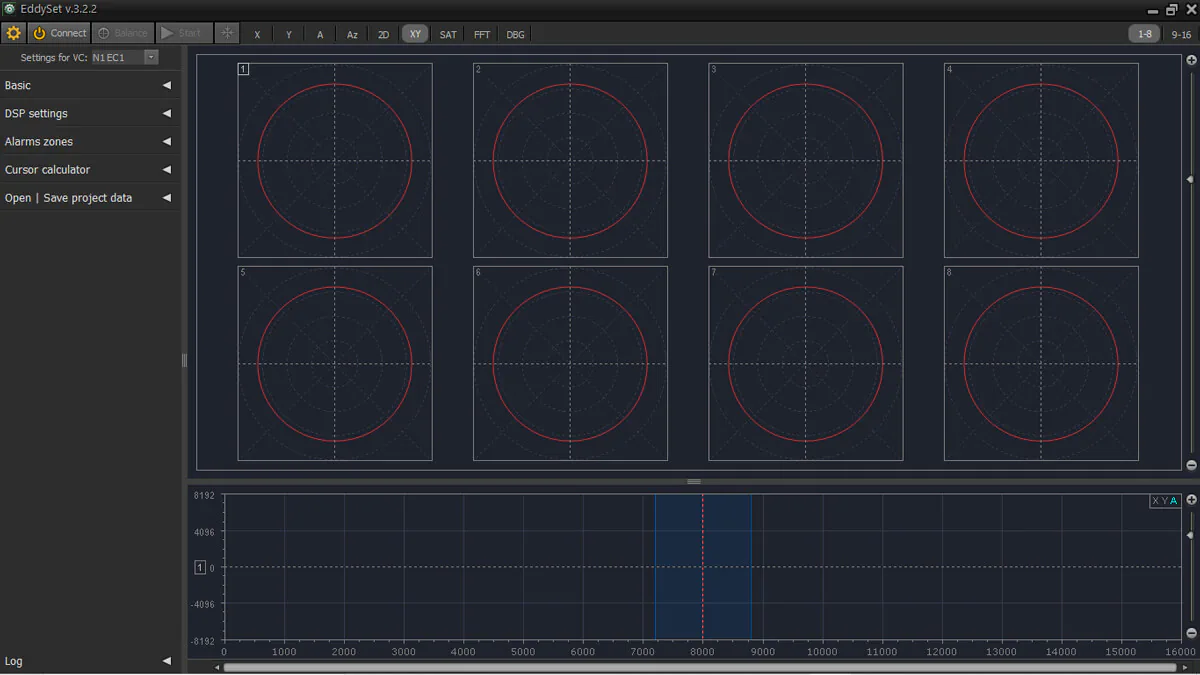Click the snowflake freeze icon in toolbar

228,33
